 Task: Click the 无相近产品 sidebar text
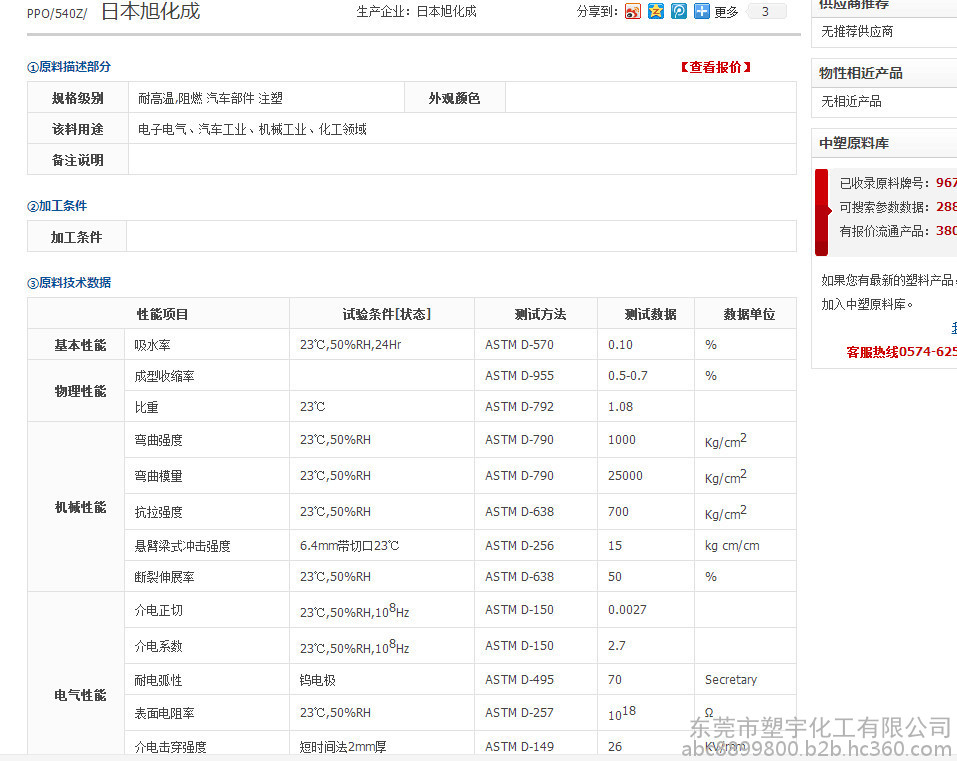(x=851, y=101)
